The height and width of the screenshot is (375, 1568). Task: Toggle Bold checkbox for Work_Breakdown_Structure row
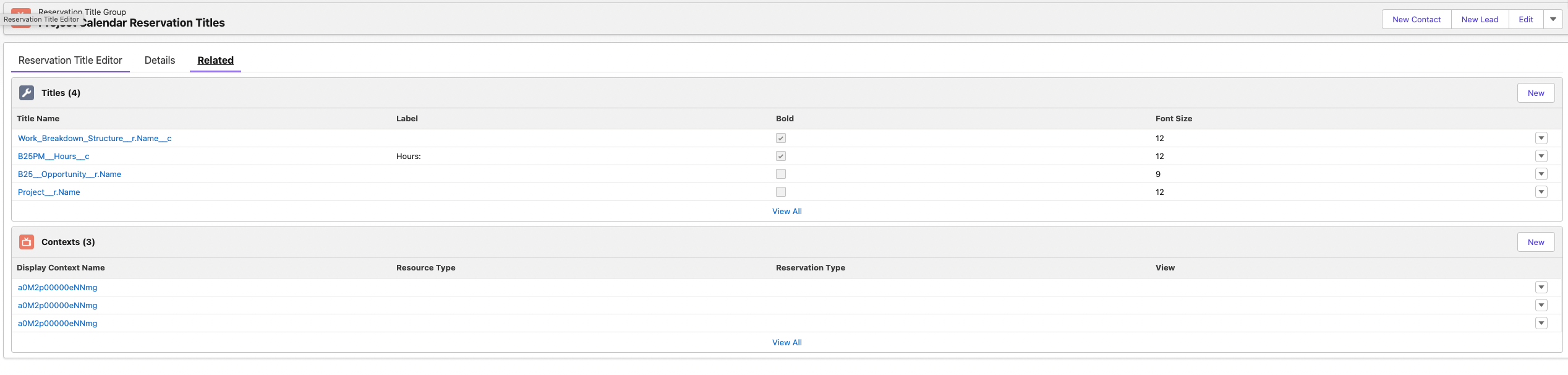pos(781,138)
